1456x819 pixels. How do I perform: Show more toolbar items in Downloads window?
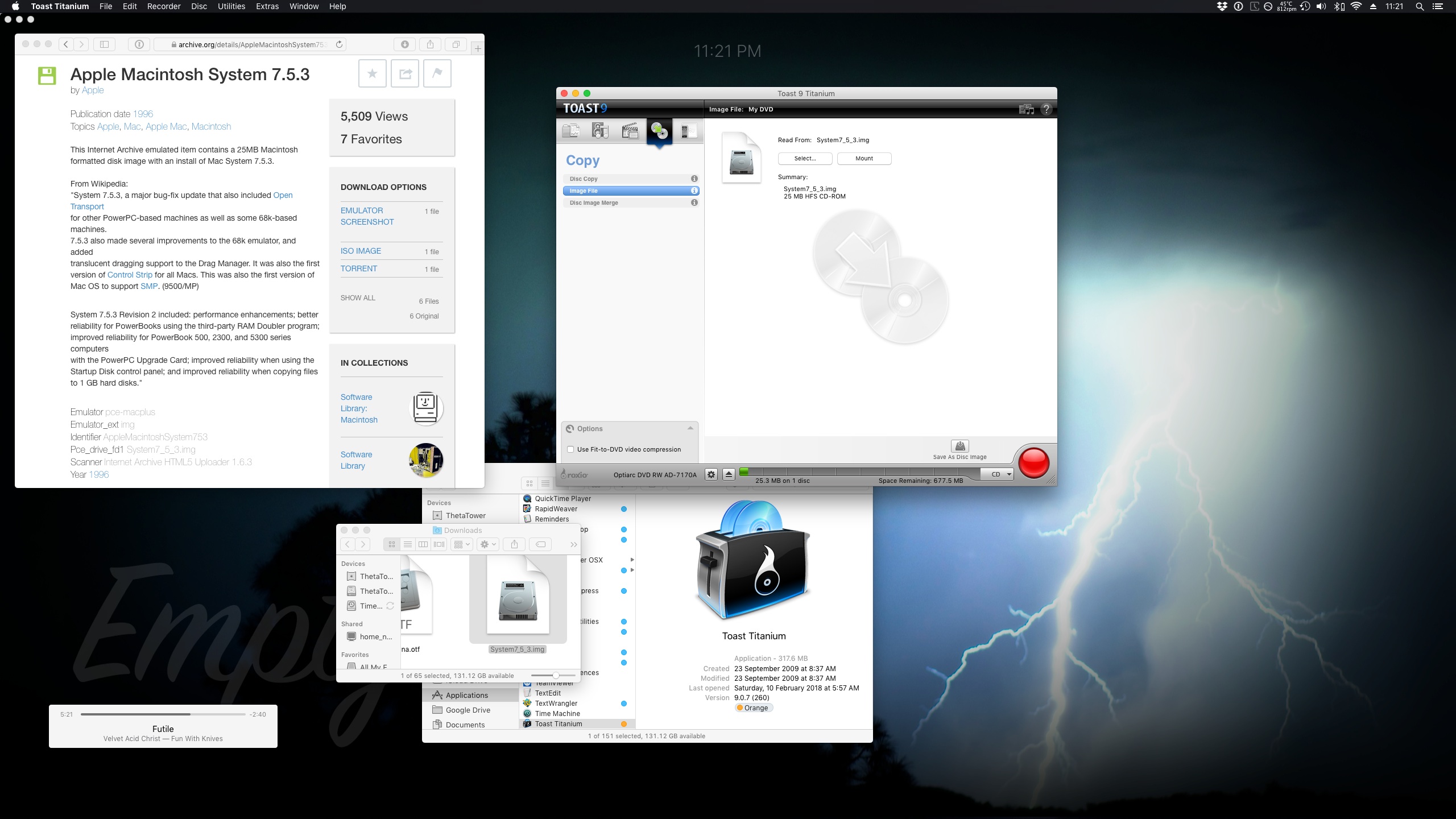(x=573, y=544)
